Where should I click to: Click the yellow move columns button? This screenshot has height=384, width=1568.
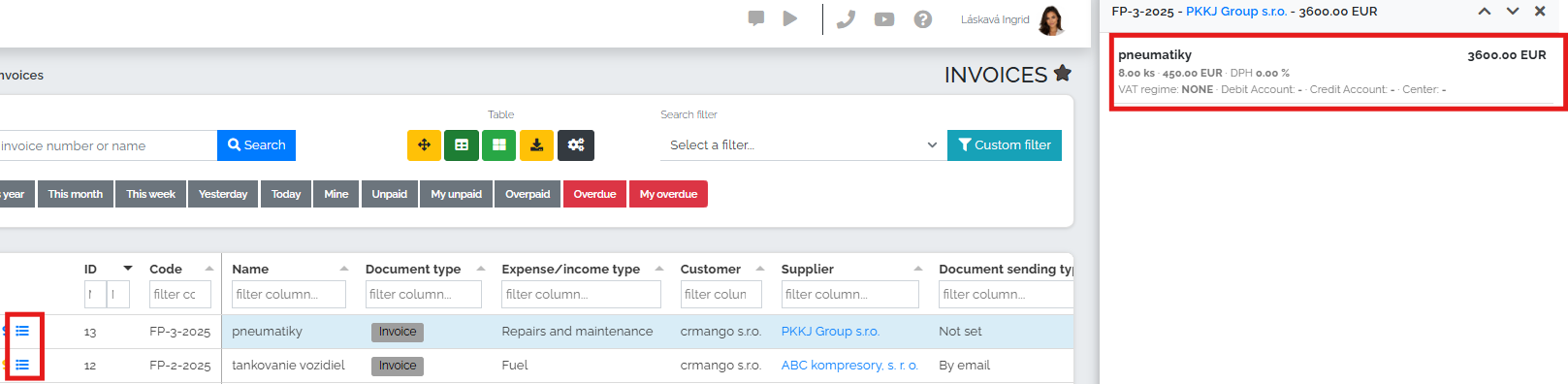pos(424,145)
